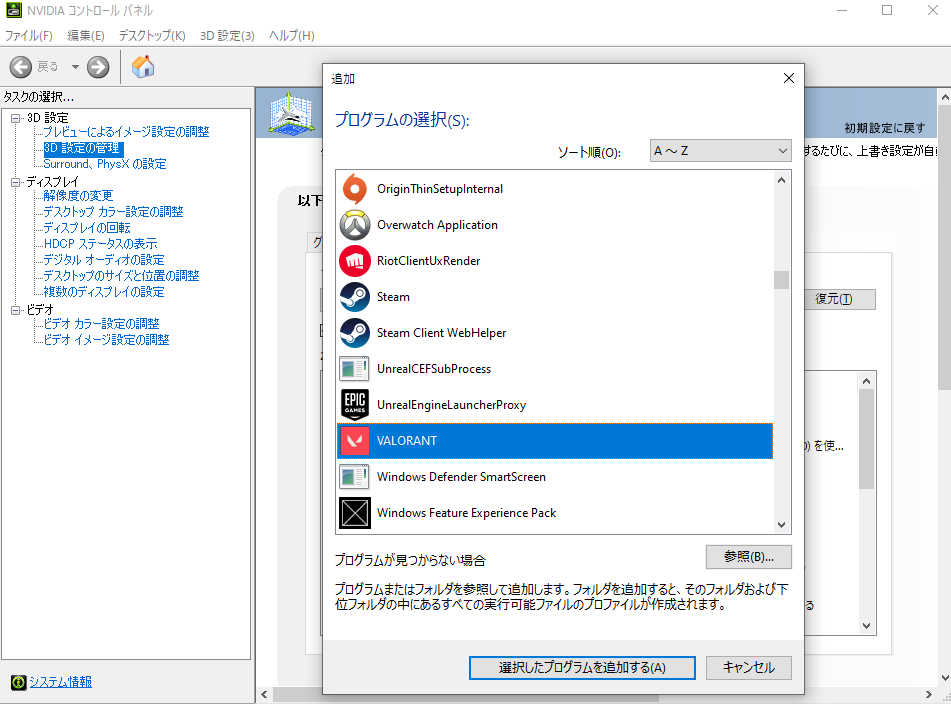Click 選択したプログラムを追加する(A) button
The image size is (951, 704).
point(582,668)
